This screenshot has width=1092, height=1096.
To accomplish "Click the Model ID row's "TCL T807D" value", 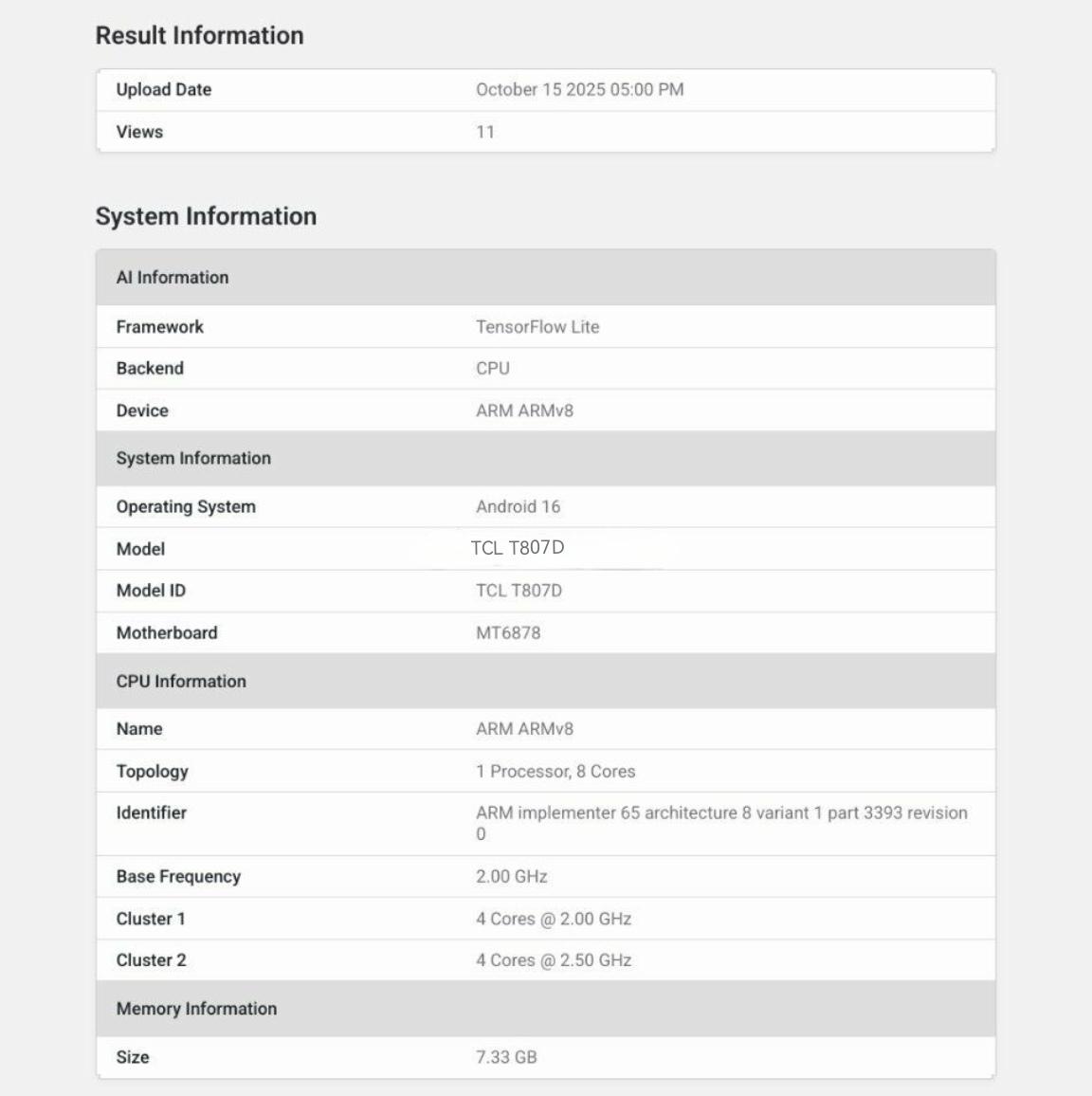I will [519, 591].
